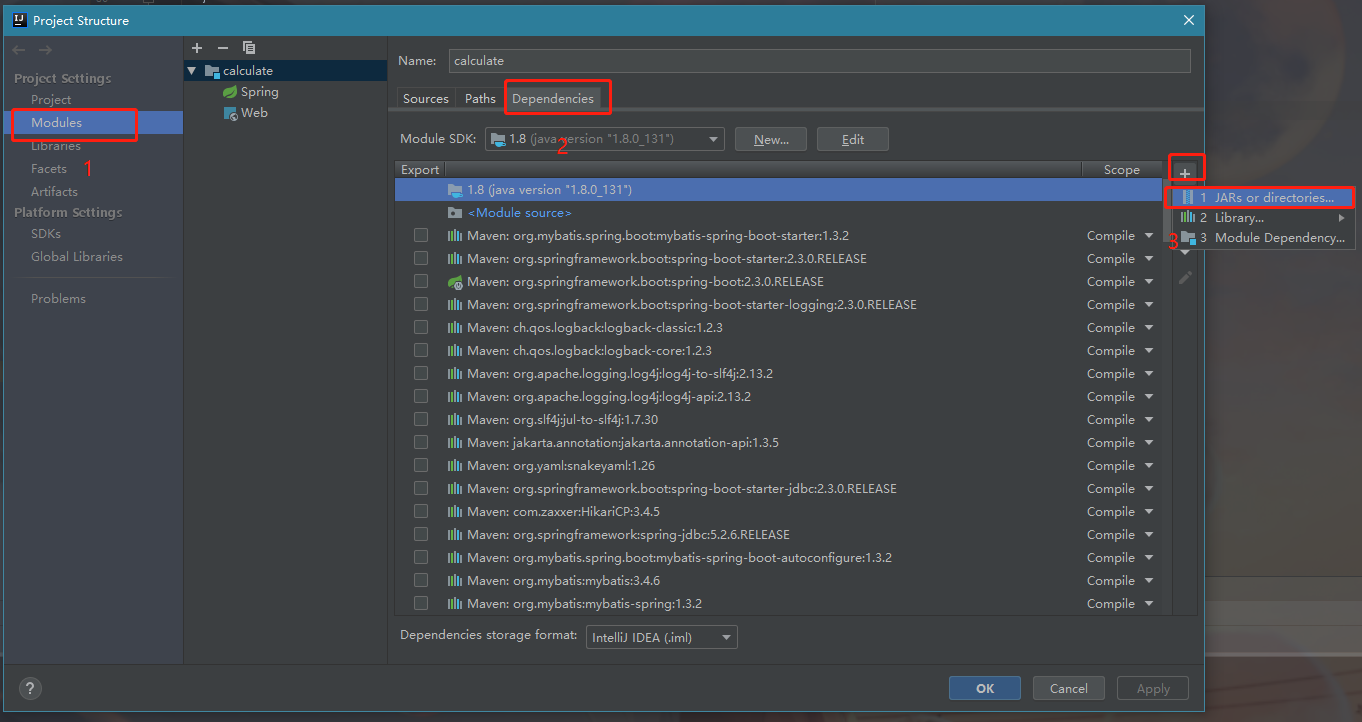Click the spring-boot library icon with leaf

click(x=455, y=282)
